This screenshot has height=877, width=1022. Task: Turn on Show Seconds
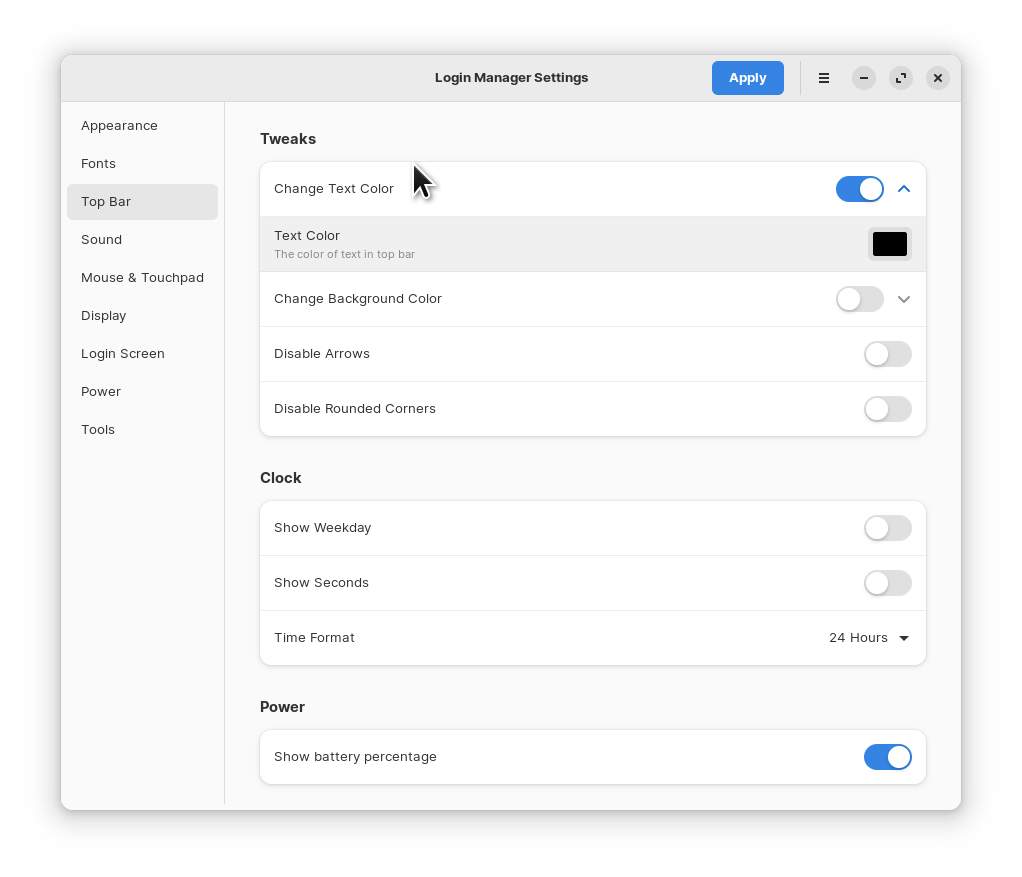888,583
